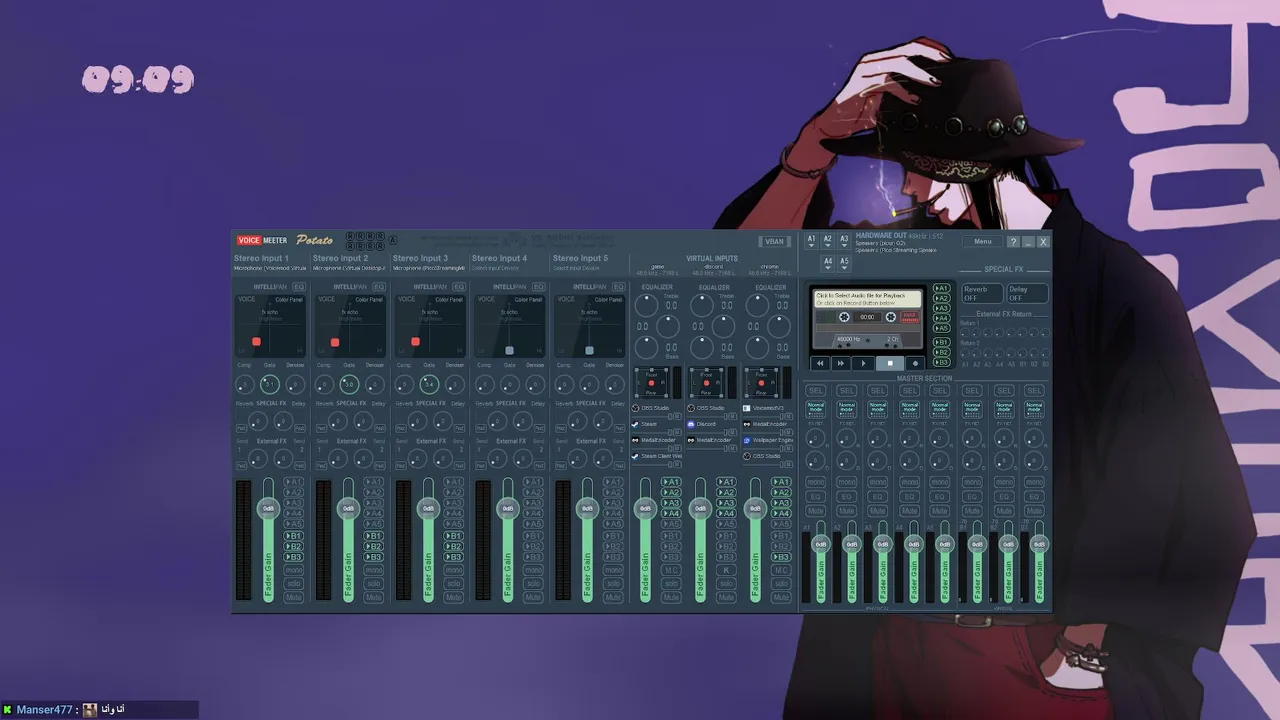Disable B3 routing on Stereo Input 3
This screenshot has height=720, width=1280.
click(x=453, y=557)
